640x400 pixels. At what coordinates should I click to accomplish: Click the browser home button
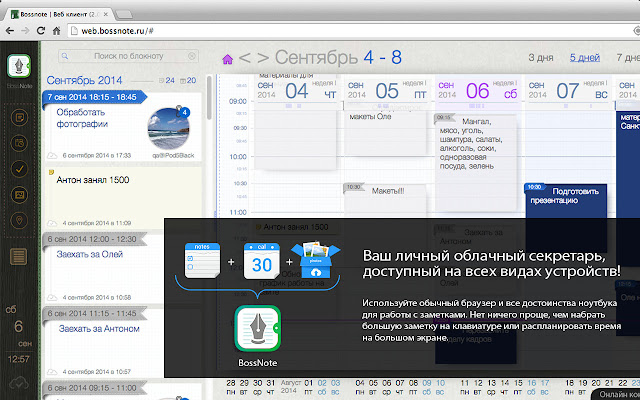coord(56,31)
